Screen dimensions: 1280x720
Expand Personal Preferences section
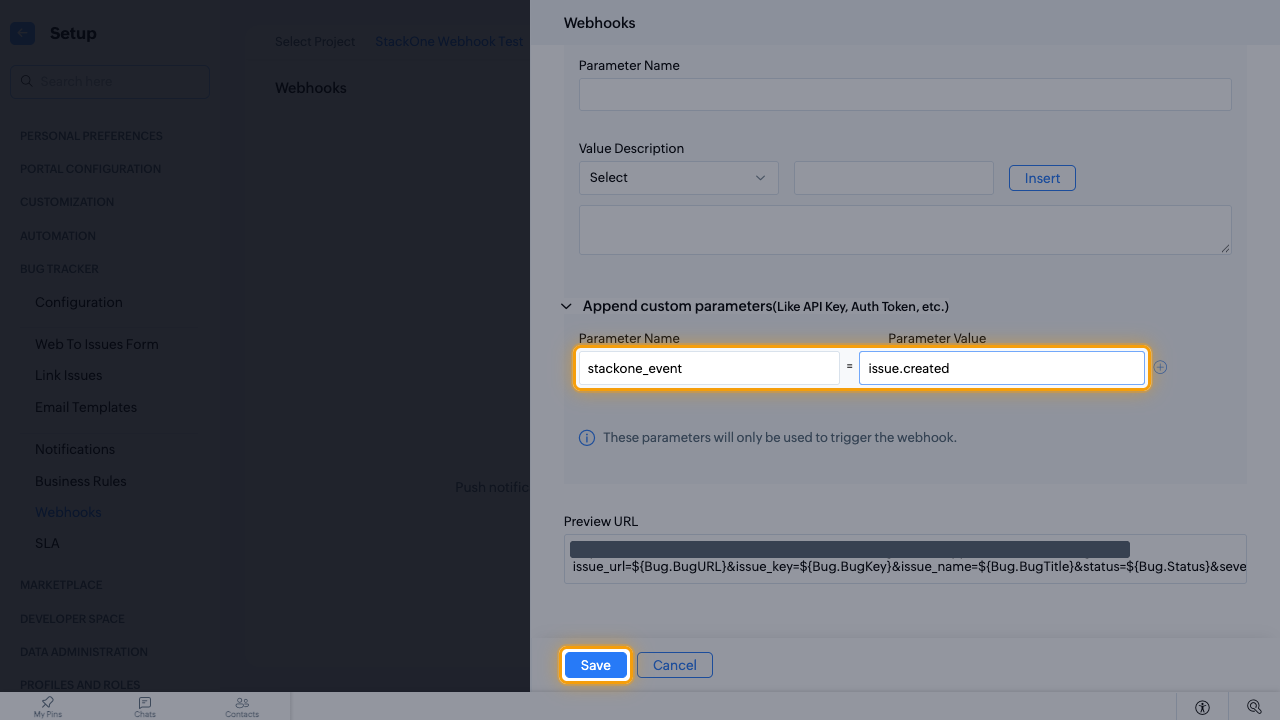click(x=91, y=136)
